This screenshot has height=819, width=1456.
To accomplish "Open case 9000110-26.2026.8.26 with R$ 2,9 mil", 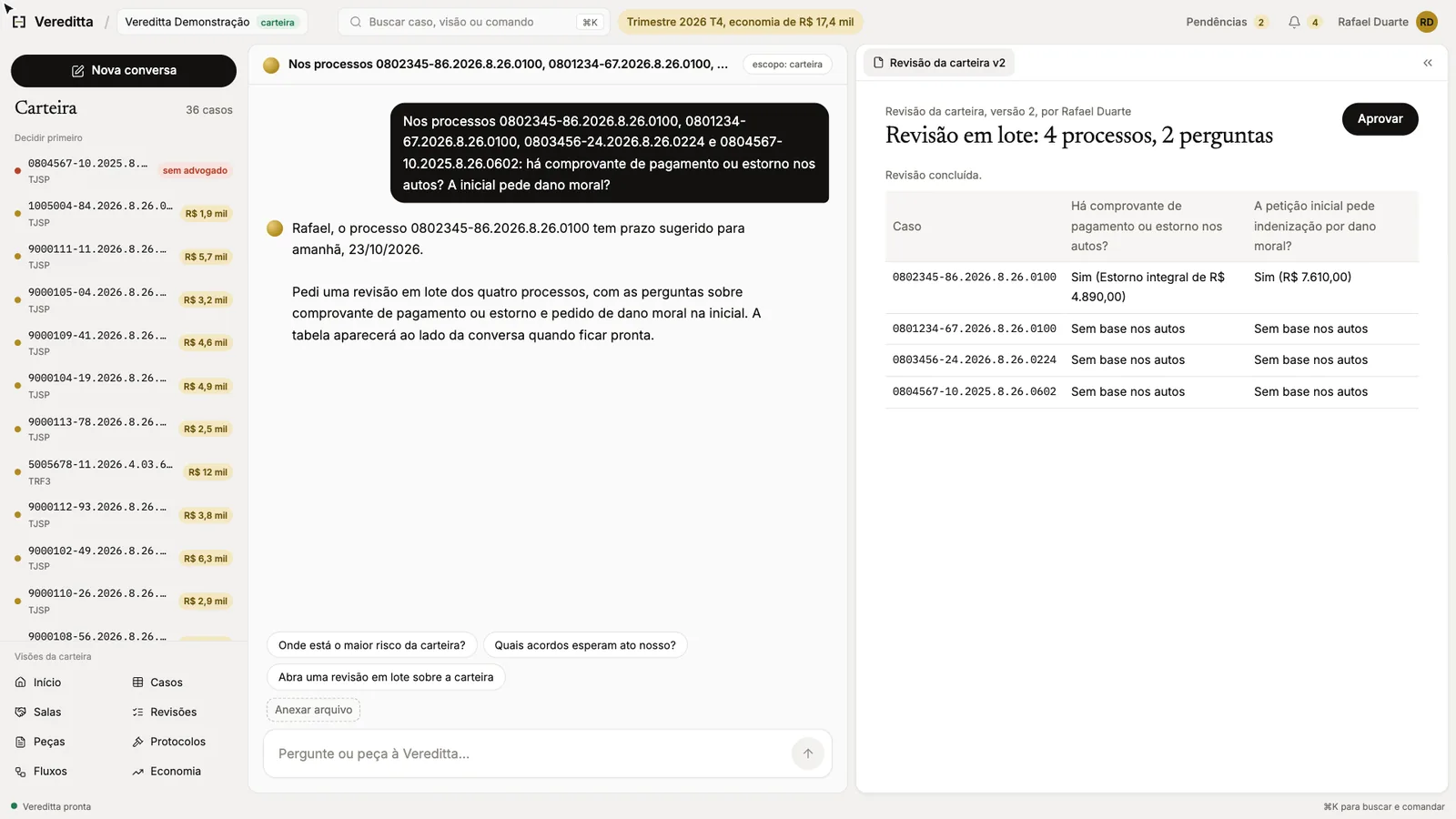I will tap(124, 601).
